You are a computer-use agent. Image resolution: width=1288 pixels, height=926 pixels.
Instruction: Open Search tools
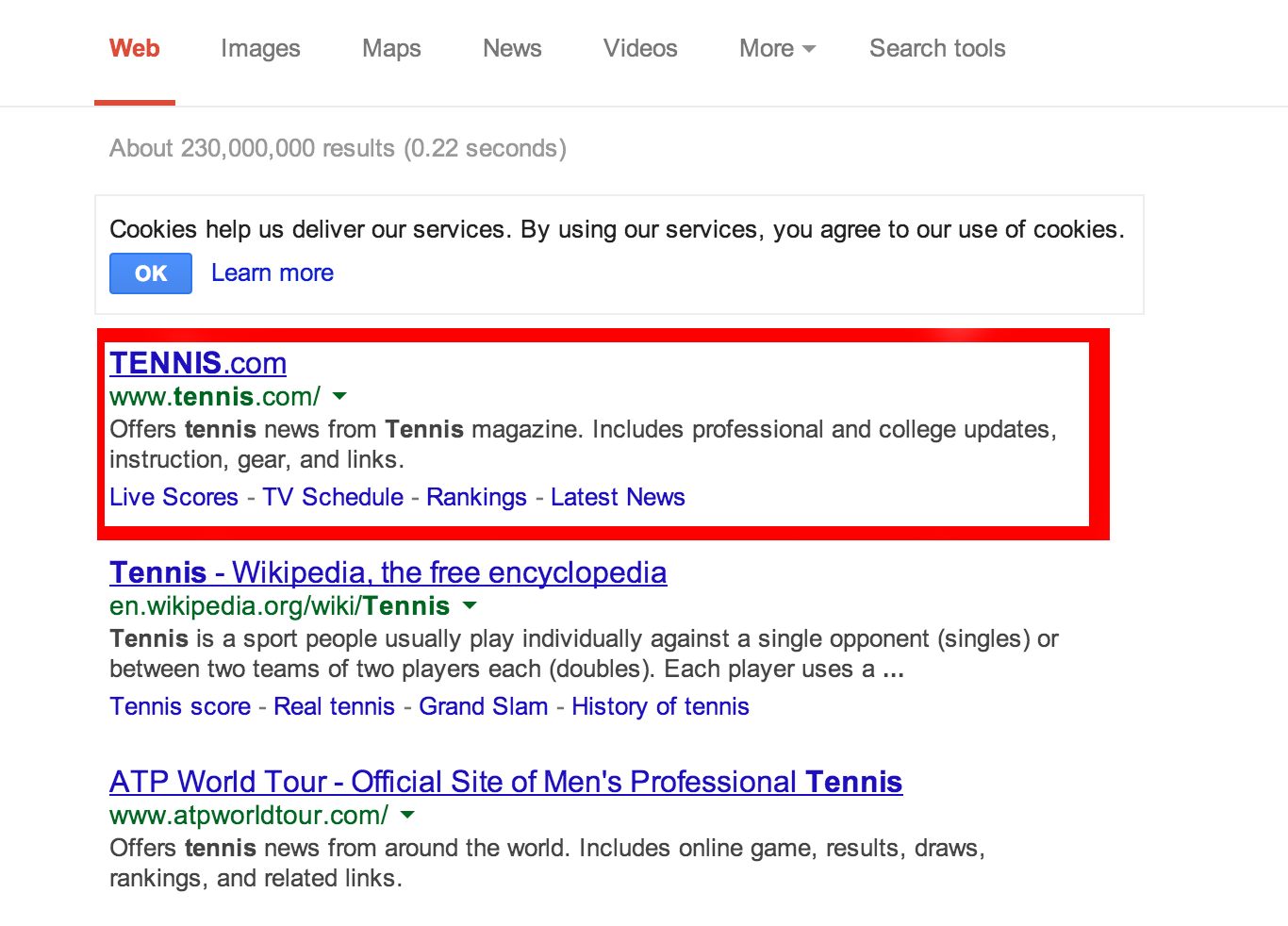tap(937, 49)
